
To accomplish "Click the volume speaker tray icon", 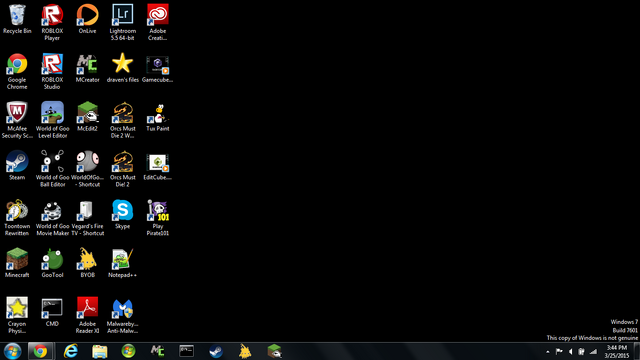I will (x=570, y=351).
